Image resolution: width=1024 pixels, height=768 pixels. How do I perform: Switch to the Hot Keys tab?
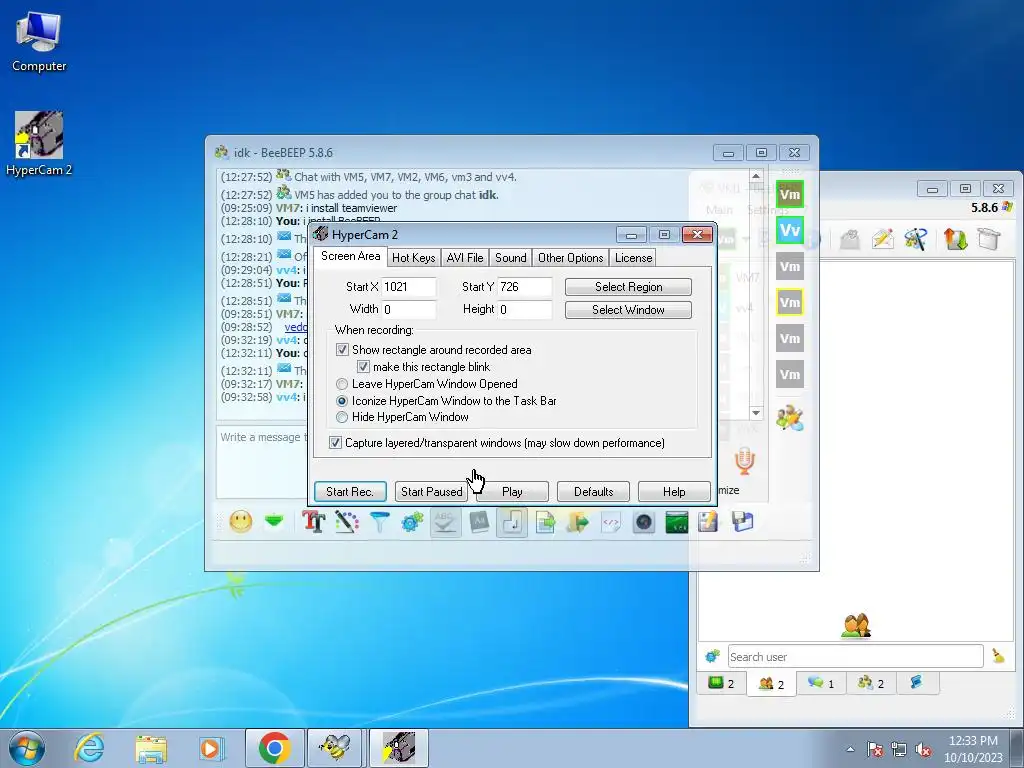coord(413,257)
